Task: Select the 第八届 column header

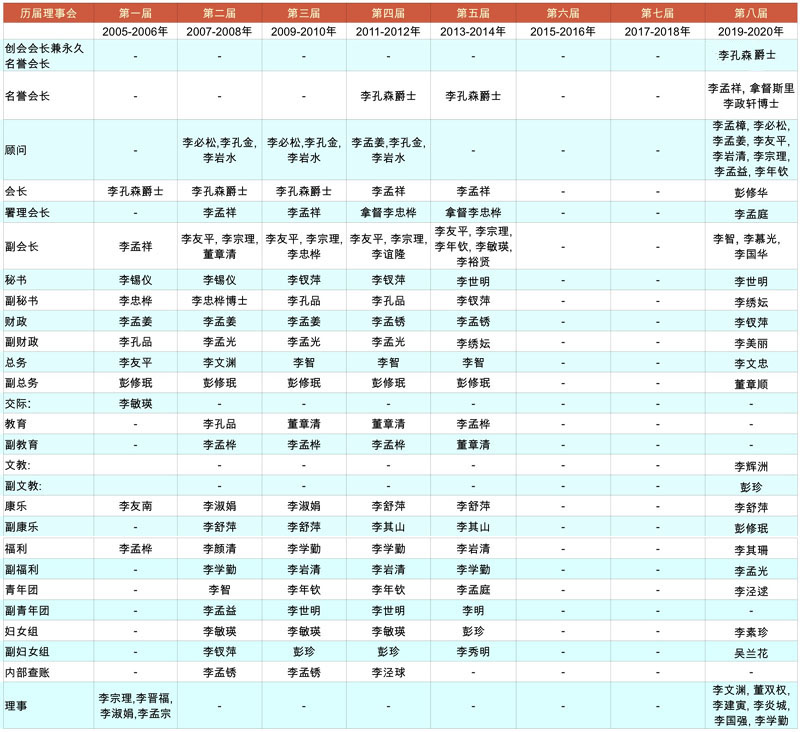Action: click(751, 12)
